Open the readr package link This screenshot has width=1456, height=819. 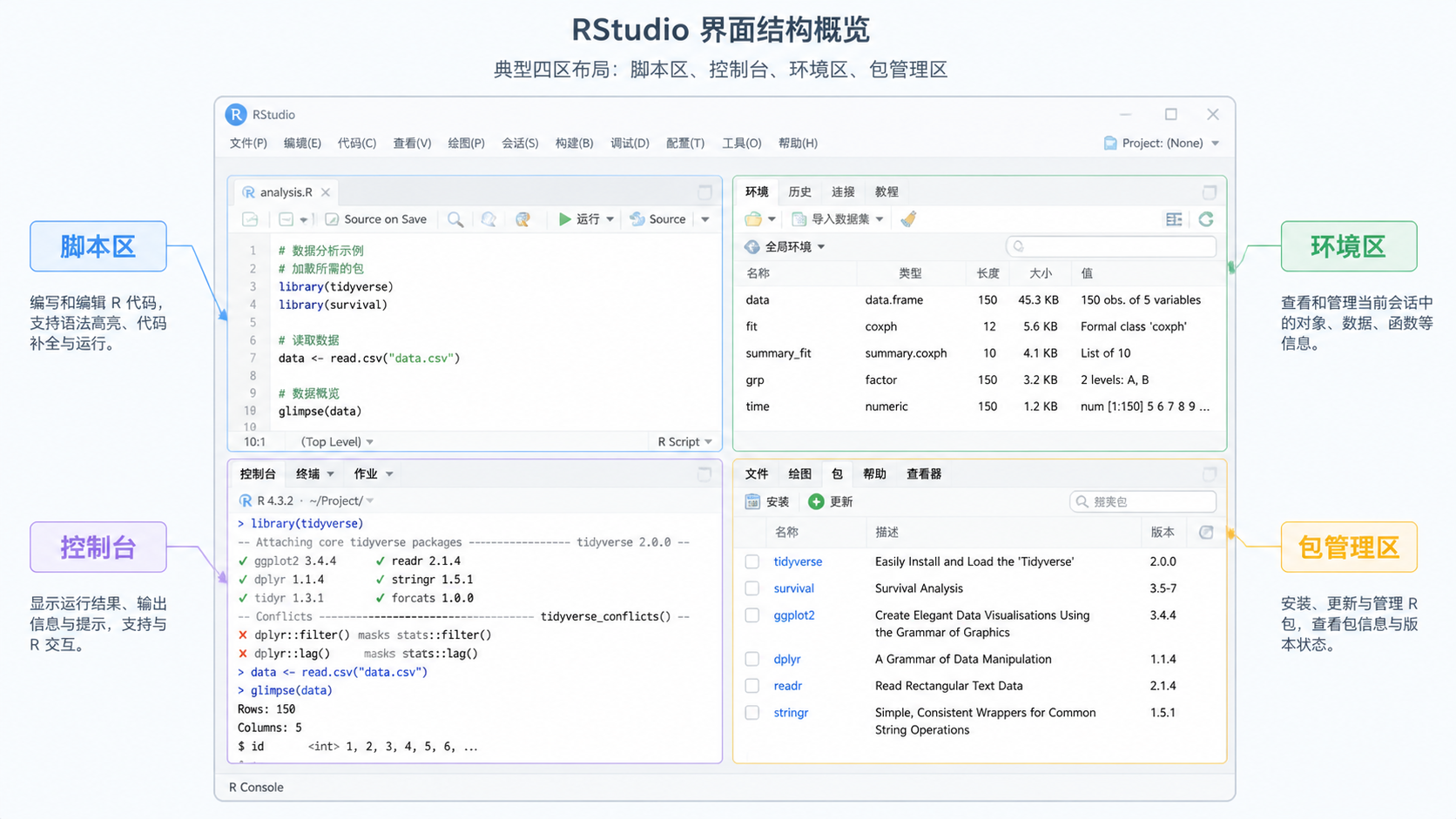[788, 686]
